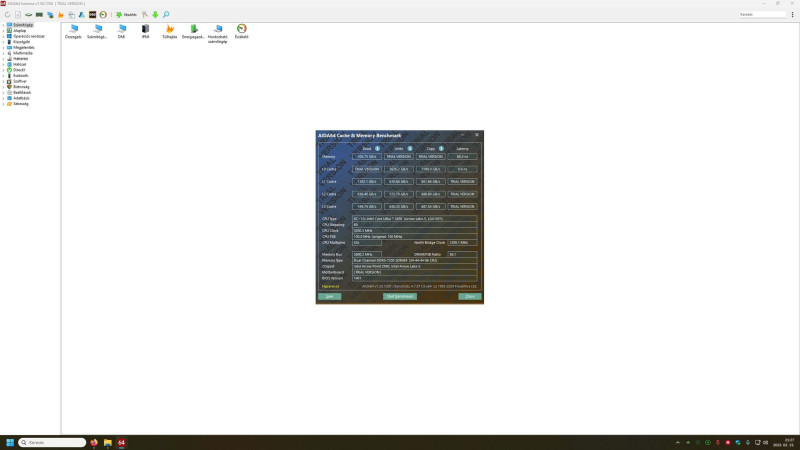
Task: Open the Hordozható számítógép laptop icon
Action: tap(218, 34)
